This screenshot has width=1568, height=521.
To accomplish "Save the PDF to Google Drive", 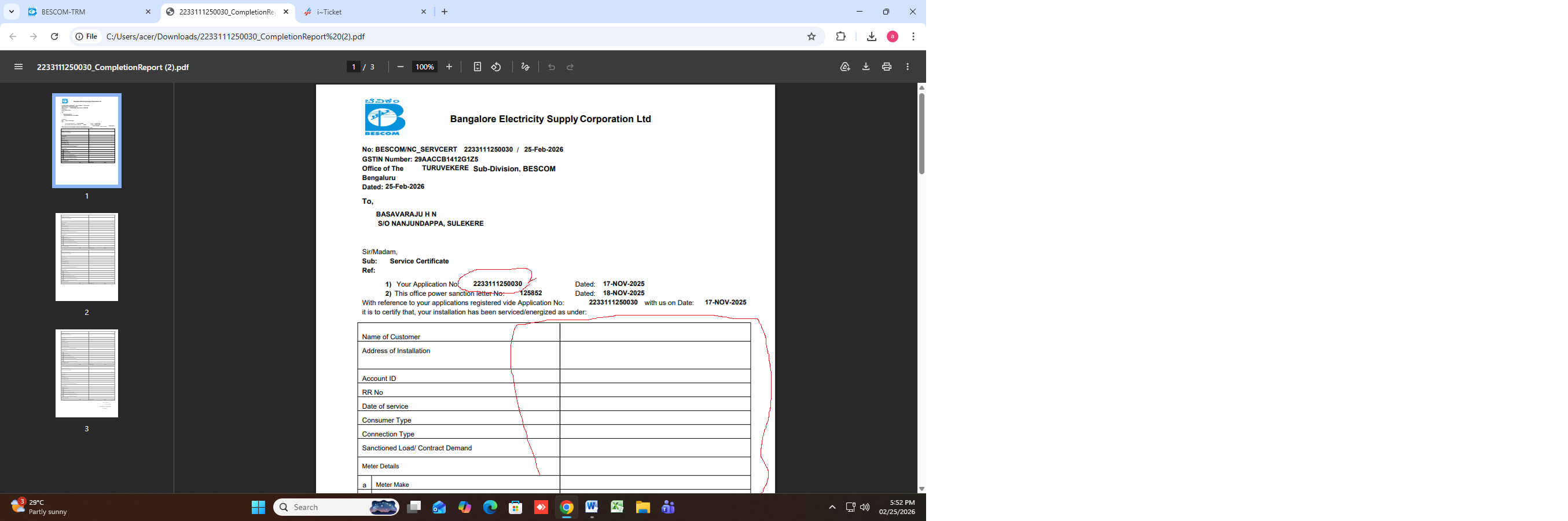I will click(x=845, y=67).
